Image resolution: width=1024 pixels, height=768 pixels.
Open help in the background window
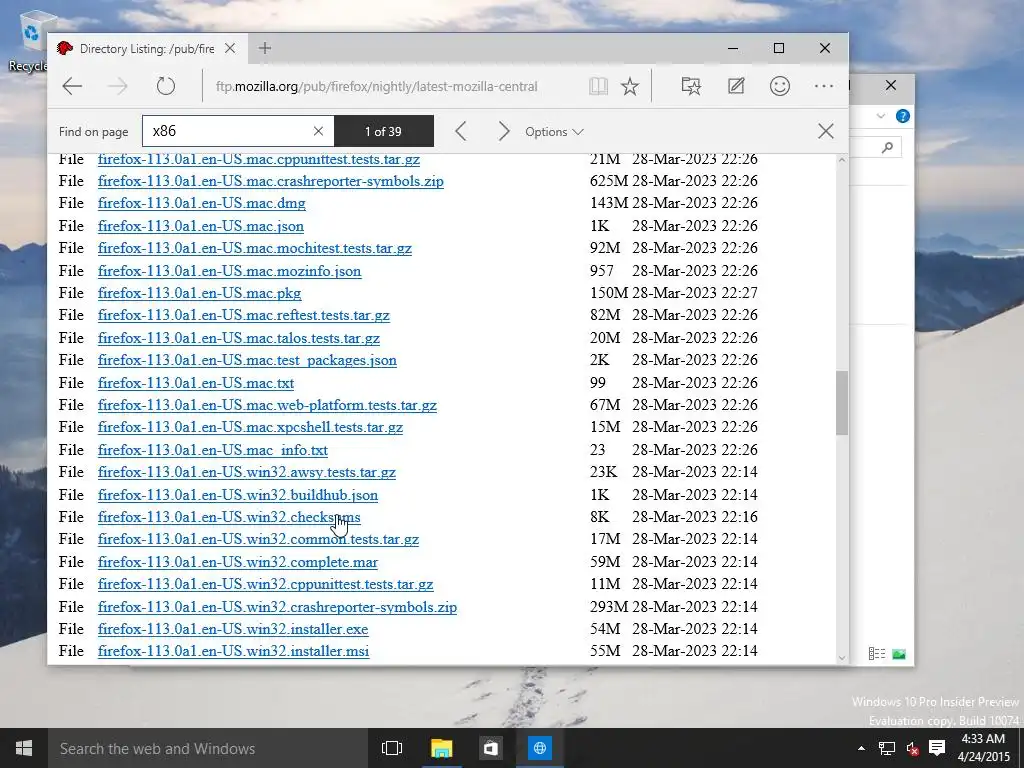pyautogui.click(x=903, y=116)
